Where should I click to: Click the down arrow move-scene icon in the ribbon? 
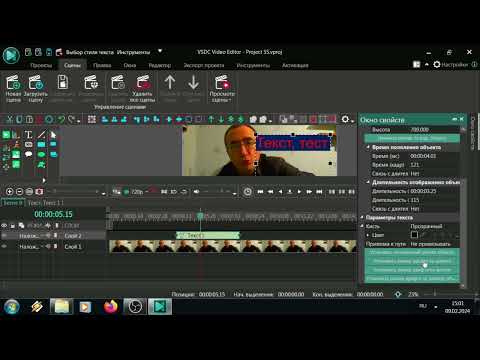(x=193, y=82)
